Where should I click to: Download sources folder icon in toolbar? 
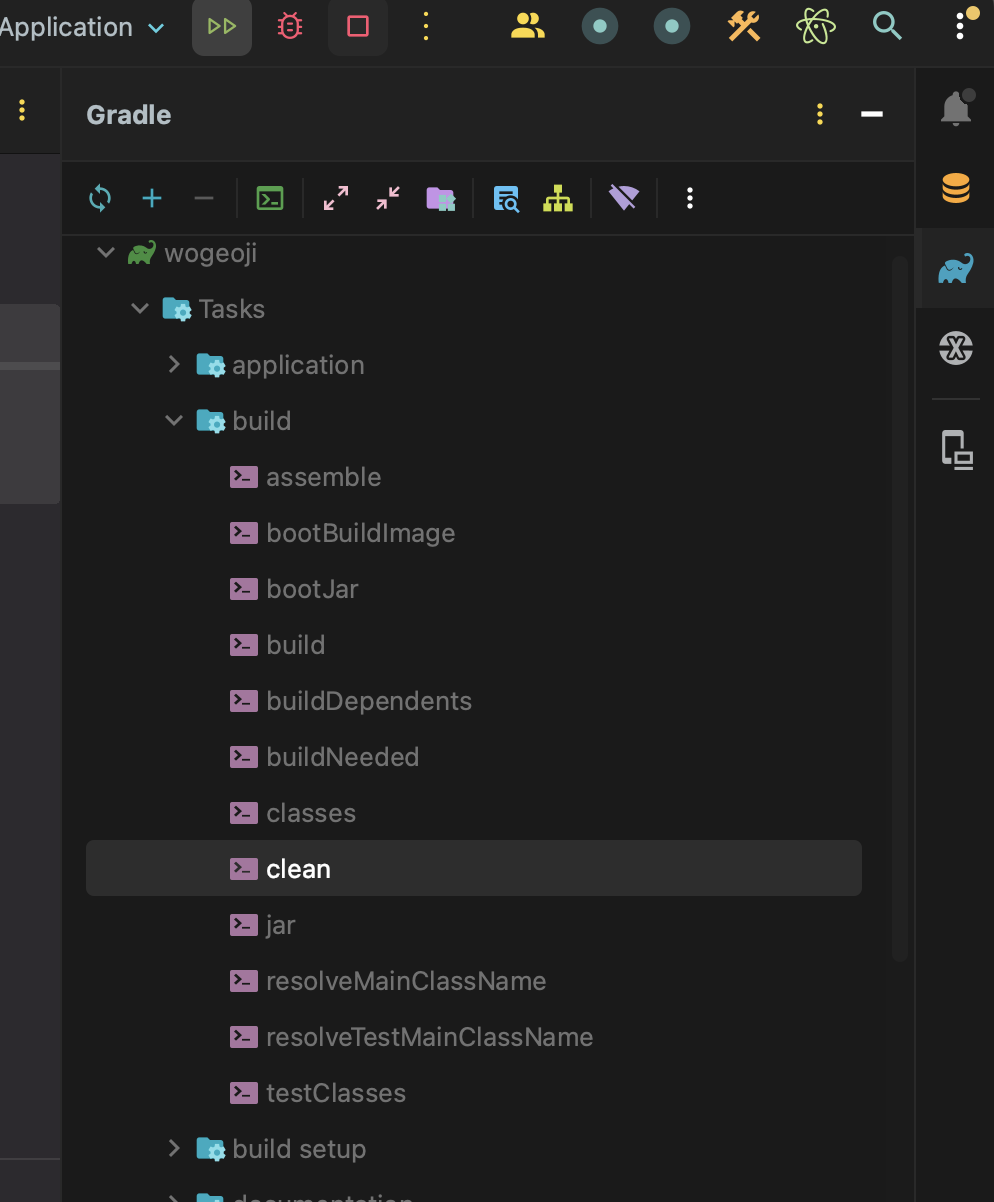[x=440, y=199]
